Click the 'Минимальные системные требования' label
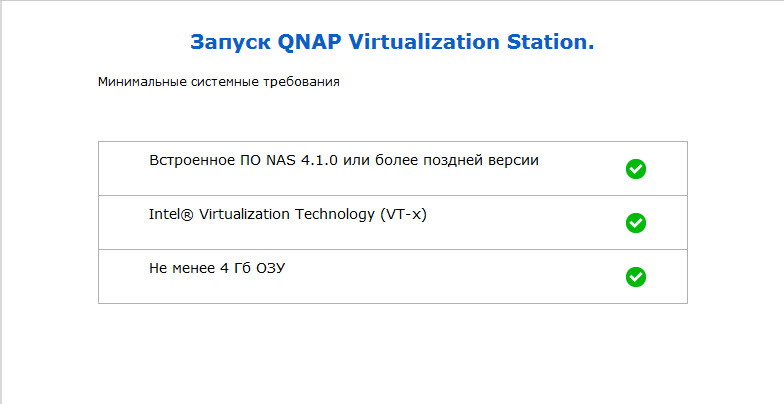The width and height of the screenshot is (784, 404). [x=218, y=82]
